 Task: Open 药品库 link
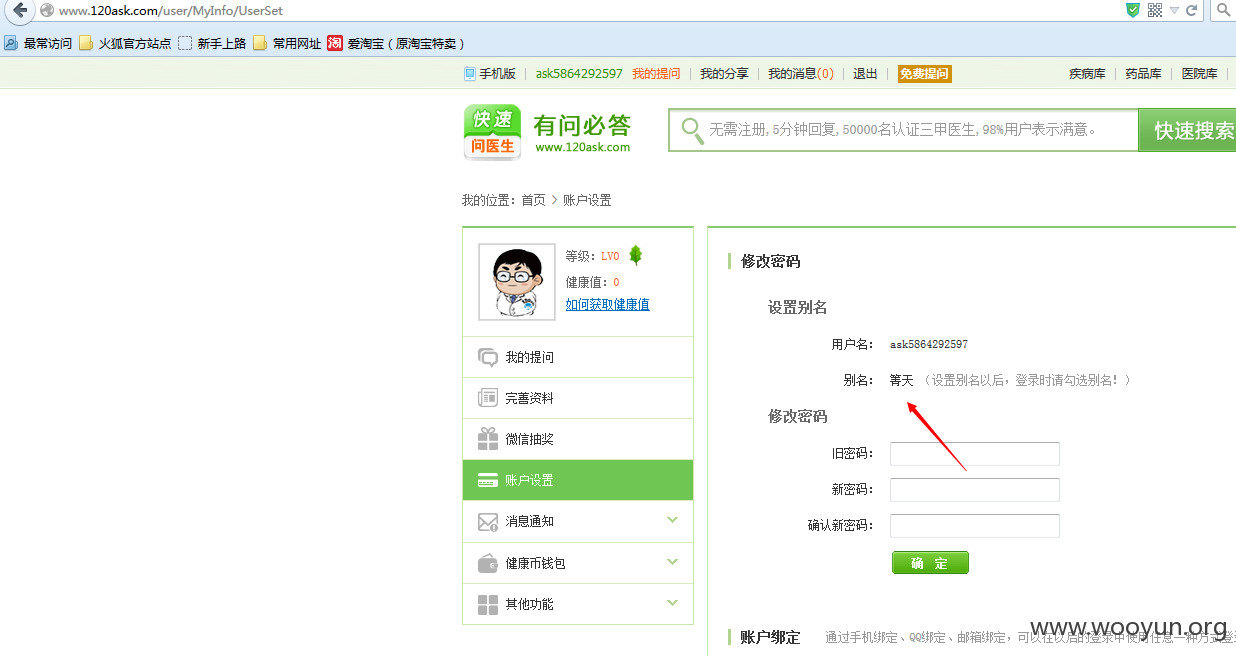1143,74
